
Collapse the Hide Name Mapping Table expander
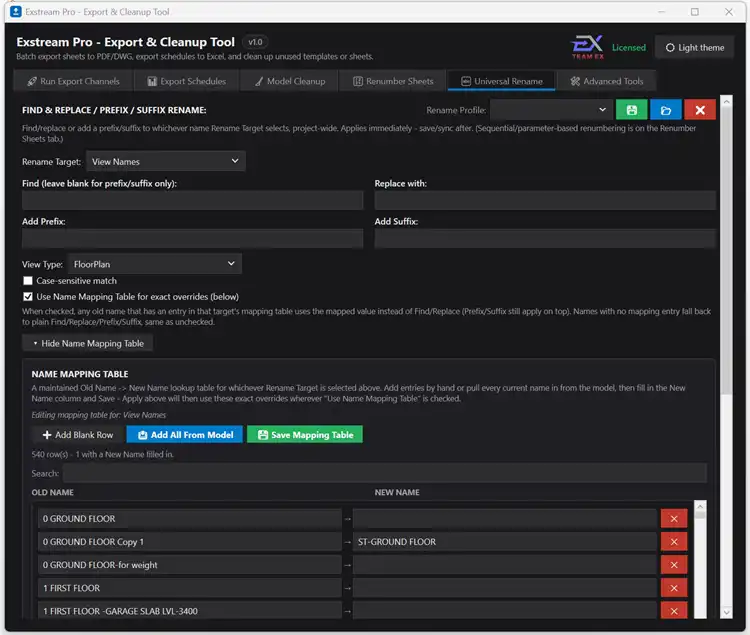tap(88, 343)
